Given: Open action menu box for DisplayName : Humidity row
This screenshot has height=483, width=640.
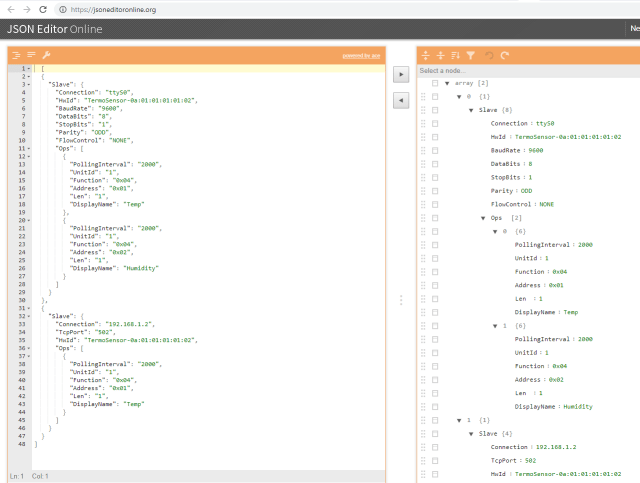Looking at the screenshot, I should pos(435,407).
